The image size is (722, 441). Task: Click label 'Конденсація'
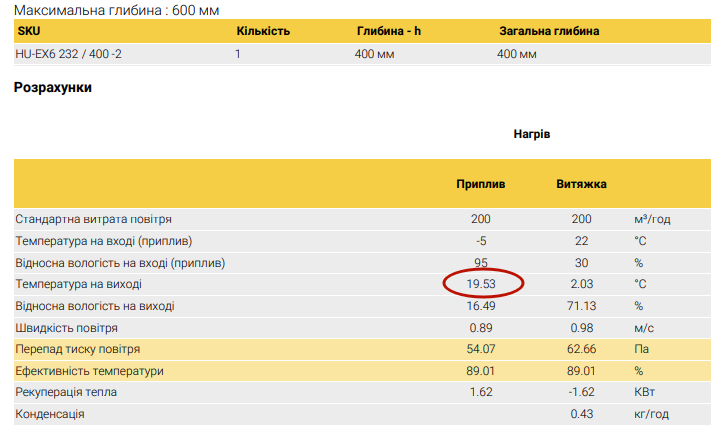(x=50, y=414)
